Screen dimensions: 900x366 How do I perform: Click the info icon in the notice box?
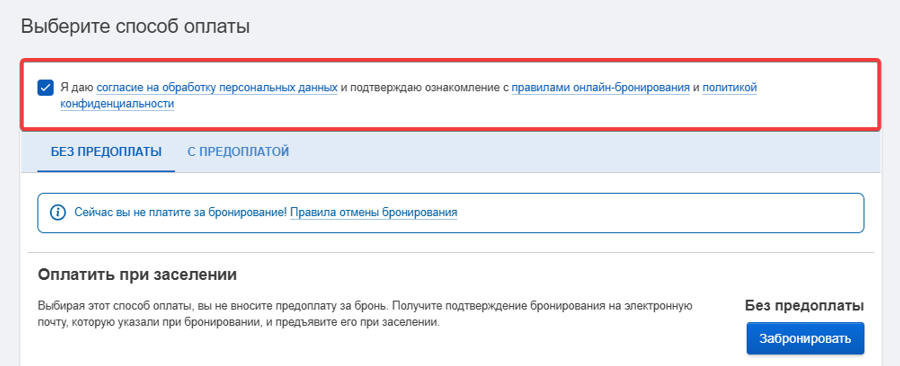(x=58, y=213)
